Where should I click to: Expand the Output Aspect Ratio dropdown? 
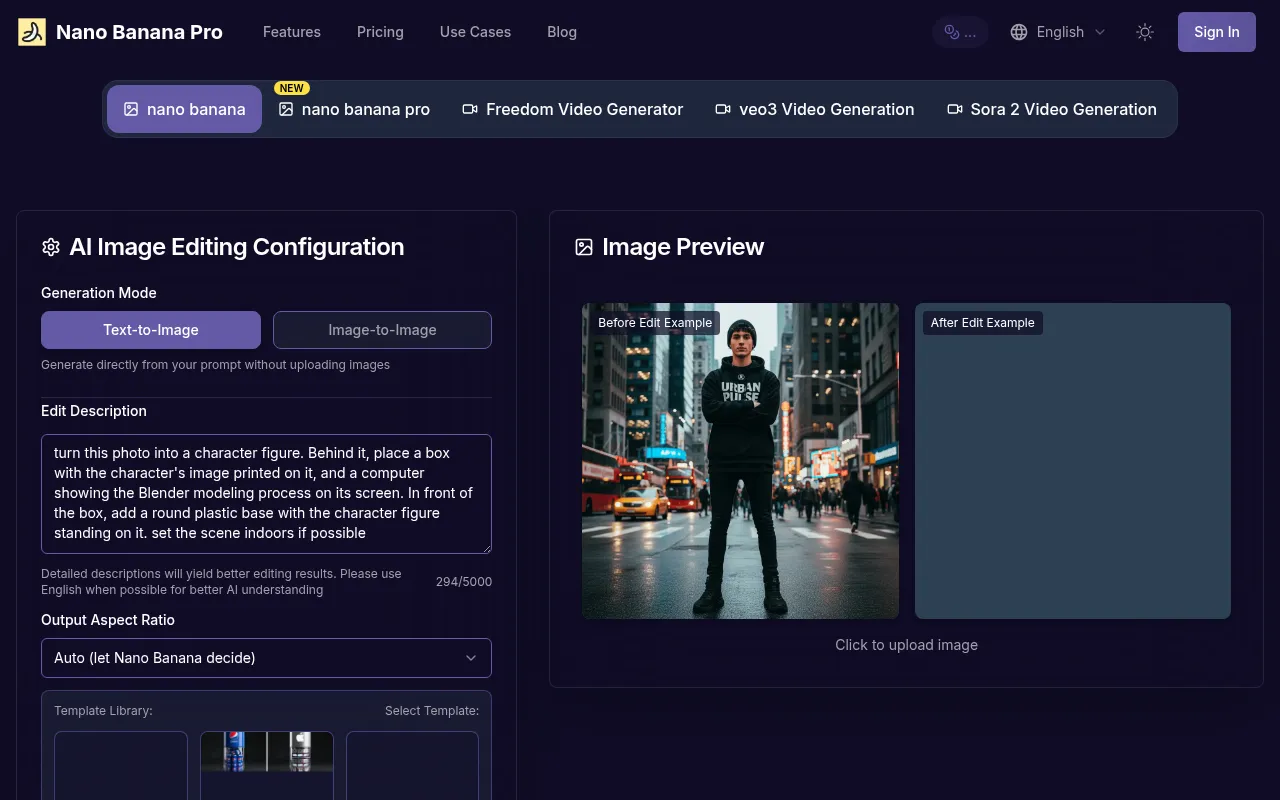click(x=266, y=658)
